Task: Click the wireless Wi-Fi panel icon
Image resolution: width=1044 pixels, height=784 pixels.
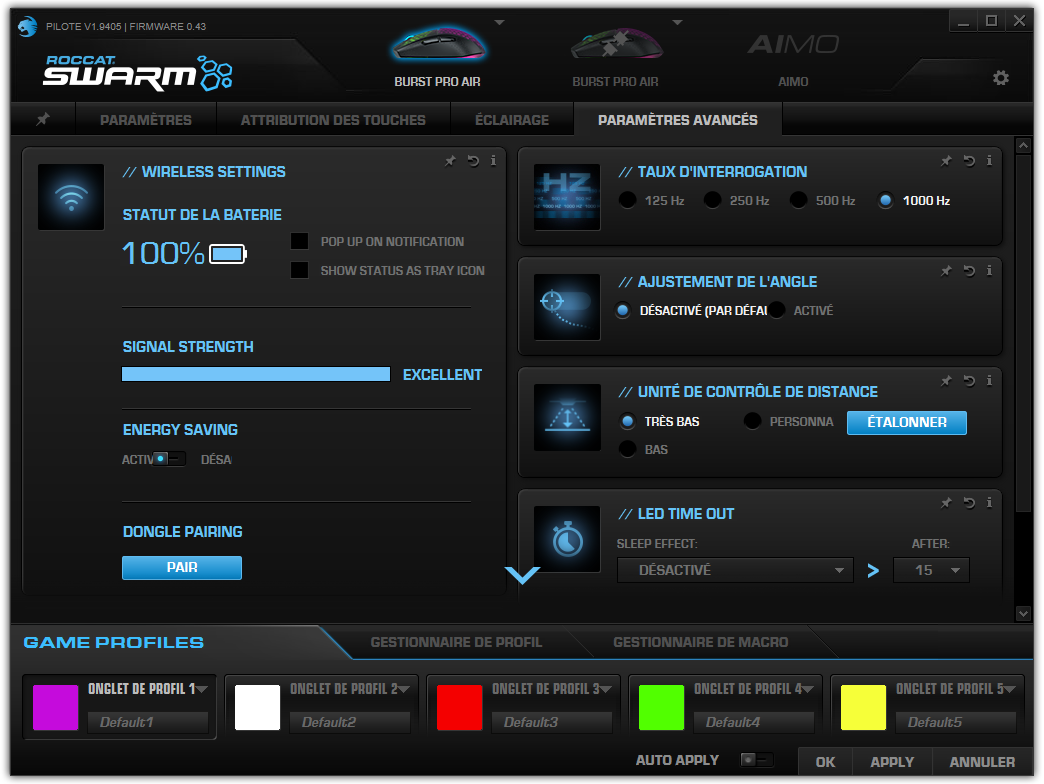Action: click(x=71, y=197)
